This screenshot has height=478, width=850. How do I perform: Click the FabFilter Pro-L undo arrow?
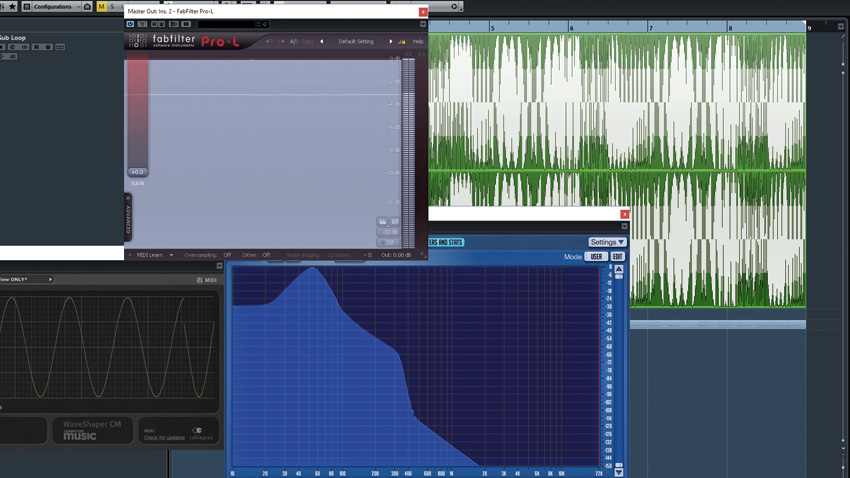(x=269, y=42)
